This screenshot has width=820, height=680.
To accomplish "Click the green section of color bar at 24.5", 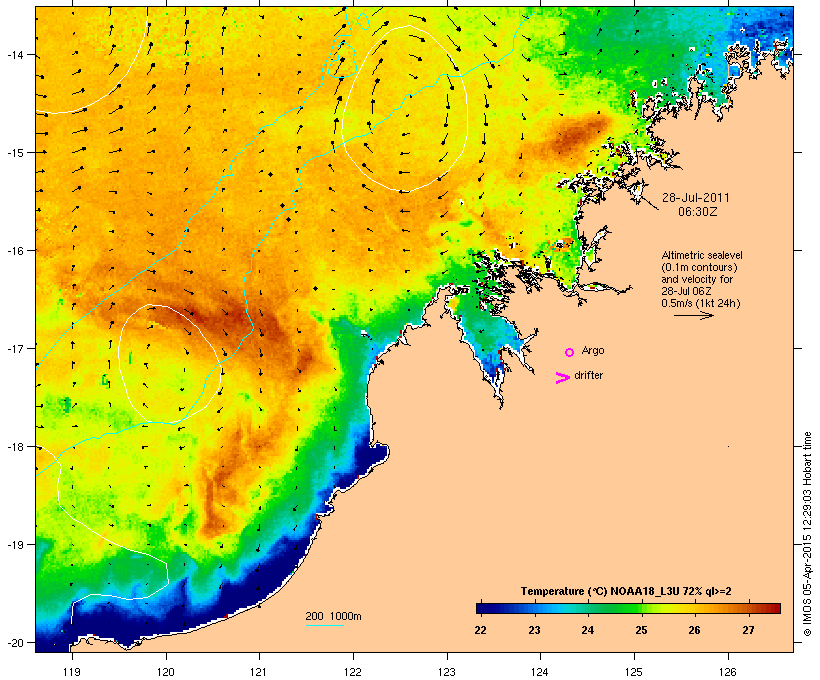I will pos(614,608).
